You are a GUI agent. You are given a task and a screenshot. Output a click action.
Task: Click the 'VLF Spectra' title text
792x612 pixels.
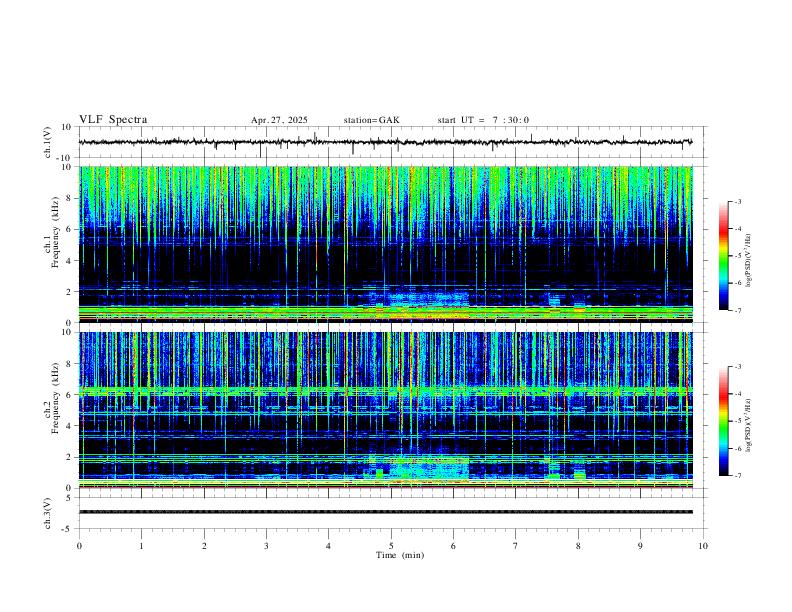[113, 119]
